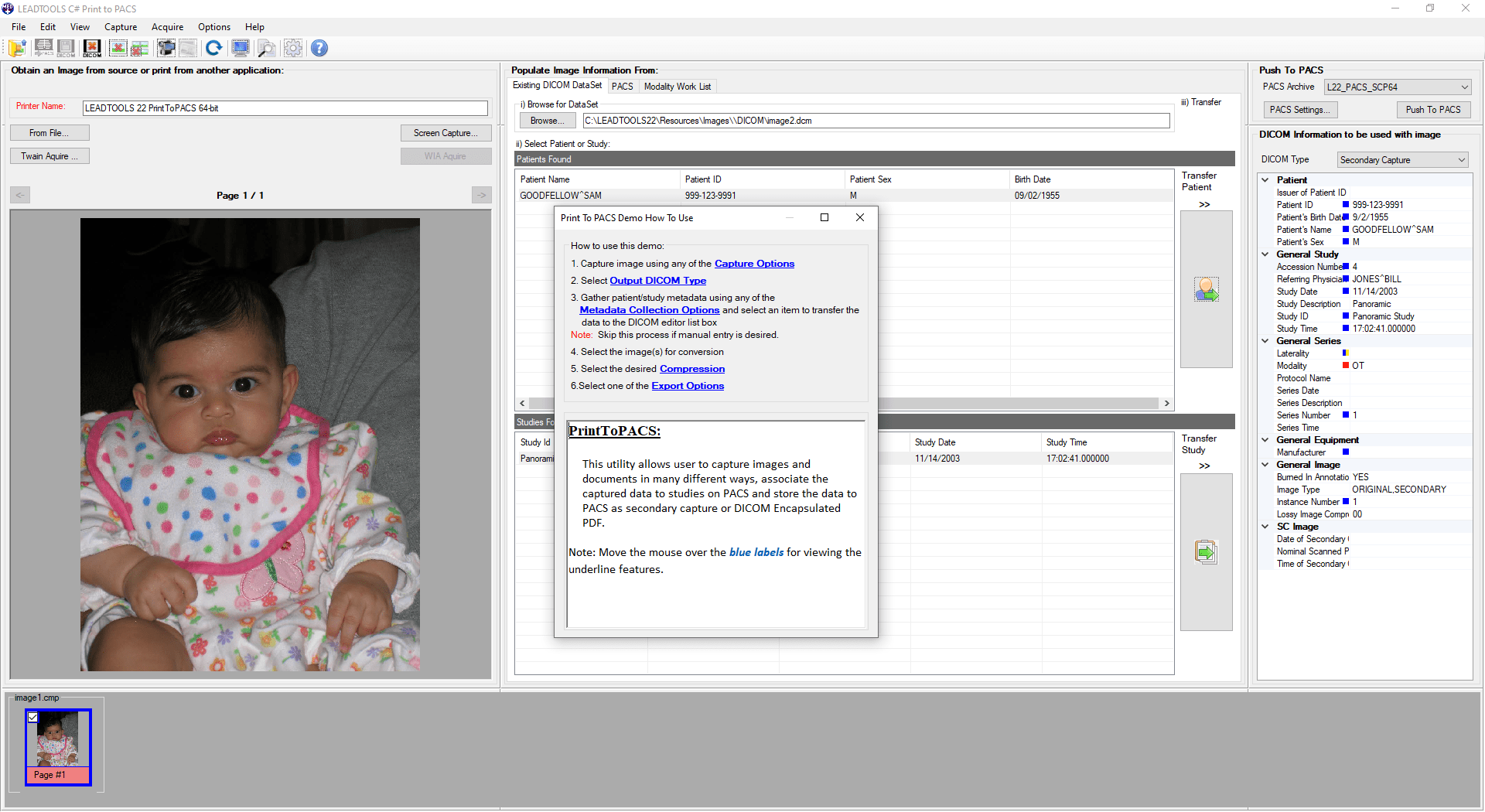Select the Screen Capture camera icon on the toolbar
Screen dimensions: 1485x812
tap(166, 48)
